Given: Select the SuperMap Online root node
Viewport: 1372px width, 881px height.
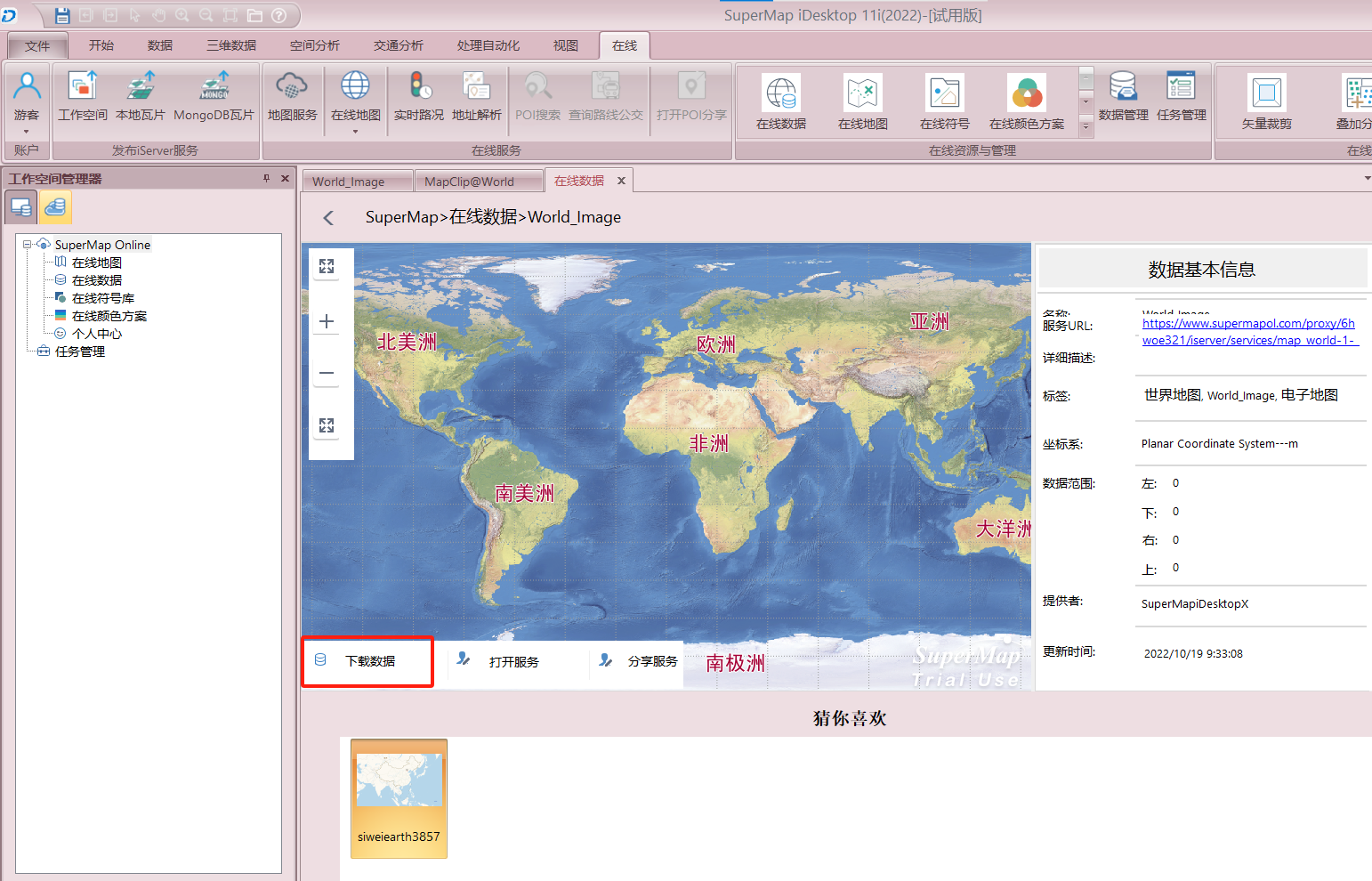Looking at the screenshot, I should pos(102,245).
